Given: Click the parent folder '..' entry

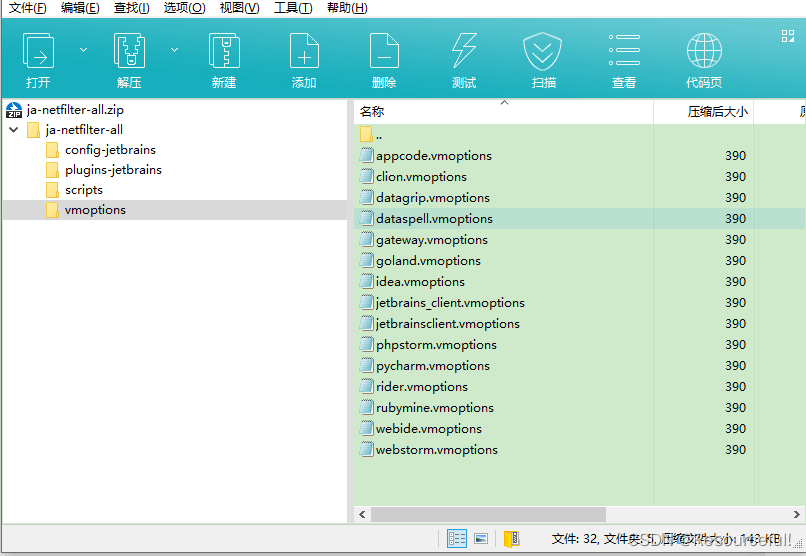Looking at the screenshot, I should tap(372, 135).
